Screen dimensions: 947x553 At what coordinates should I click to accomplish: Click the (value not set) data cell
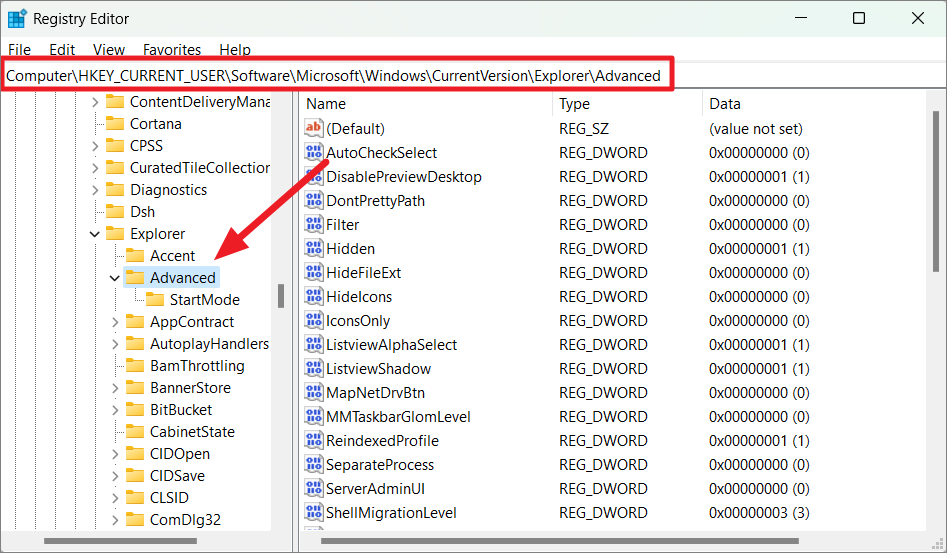756,129
